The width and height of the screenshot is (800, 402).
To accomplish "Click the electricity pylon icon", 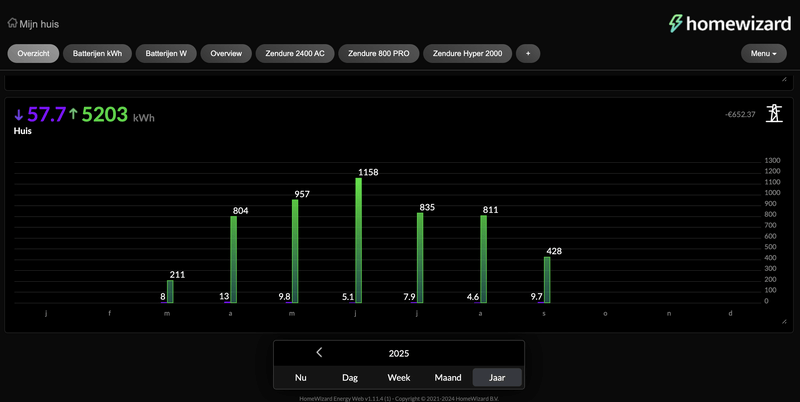I will click(774, 113).
